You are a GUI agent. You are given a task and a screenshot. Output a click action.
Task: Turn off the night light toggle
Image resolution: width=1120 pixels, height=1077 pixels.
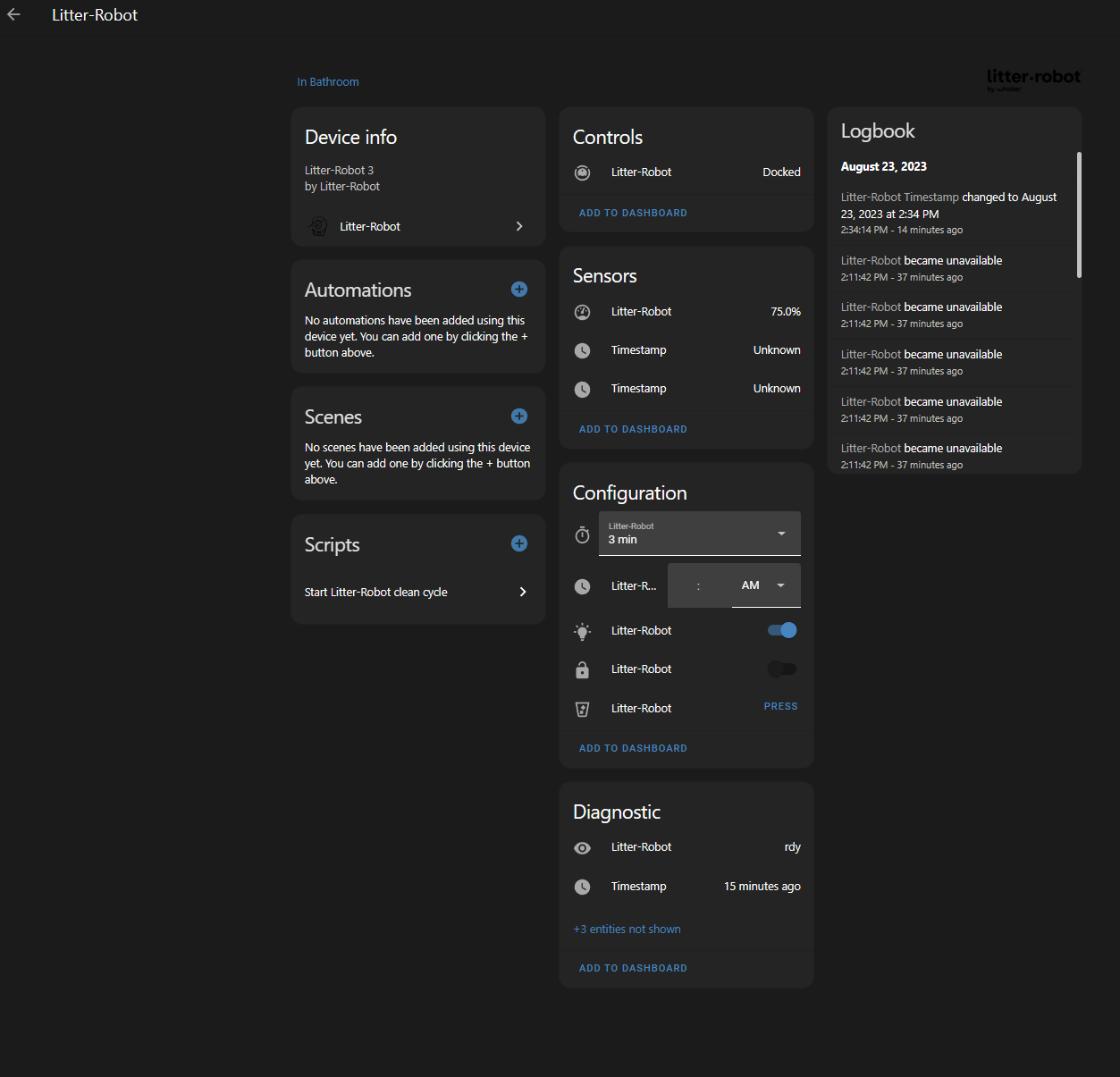tap(780, 629)
